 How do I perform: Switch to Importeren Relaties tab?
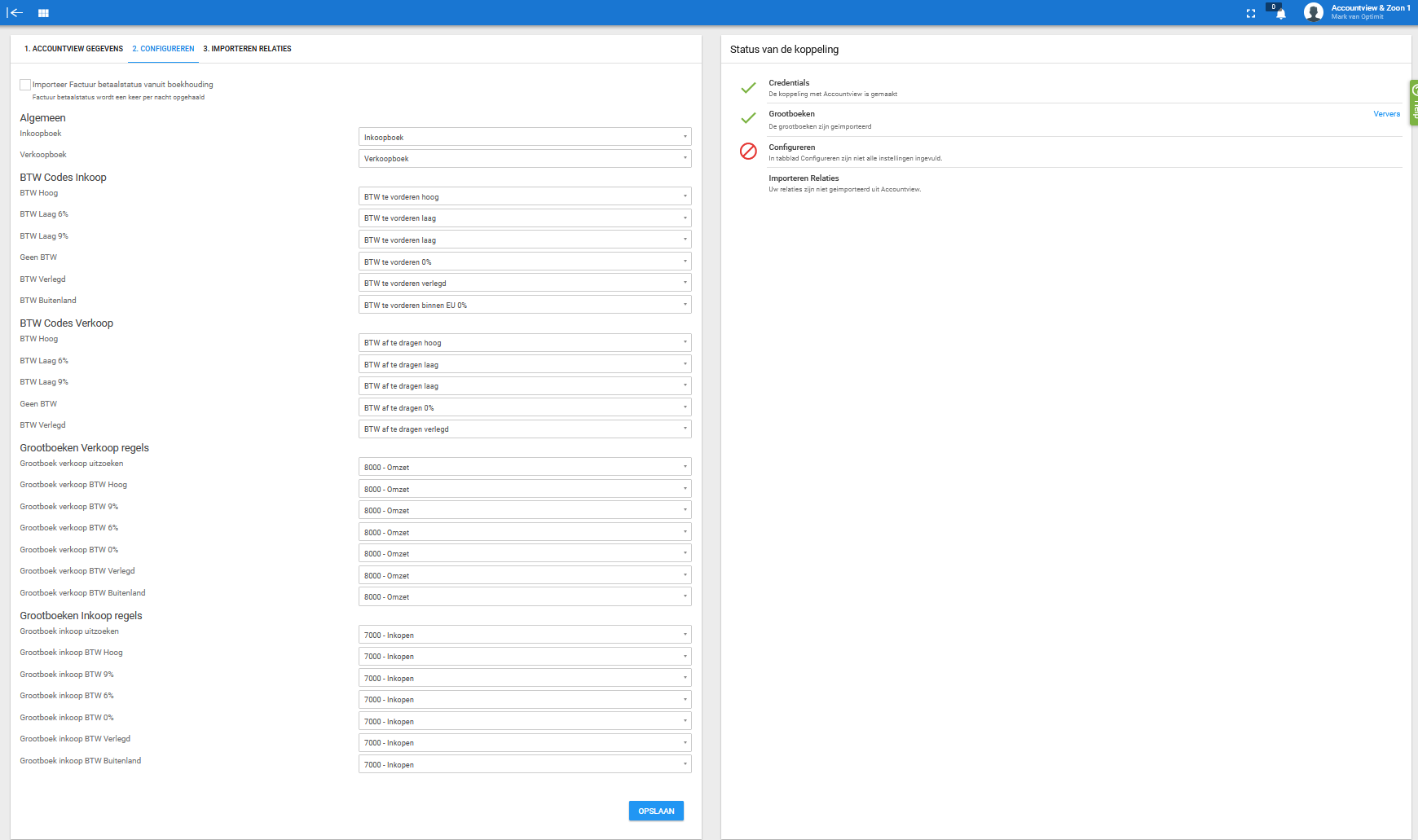point(247,49)
